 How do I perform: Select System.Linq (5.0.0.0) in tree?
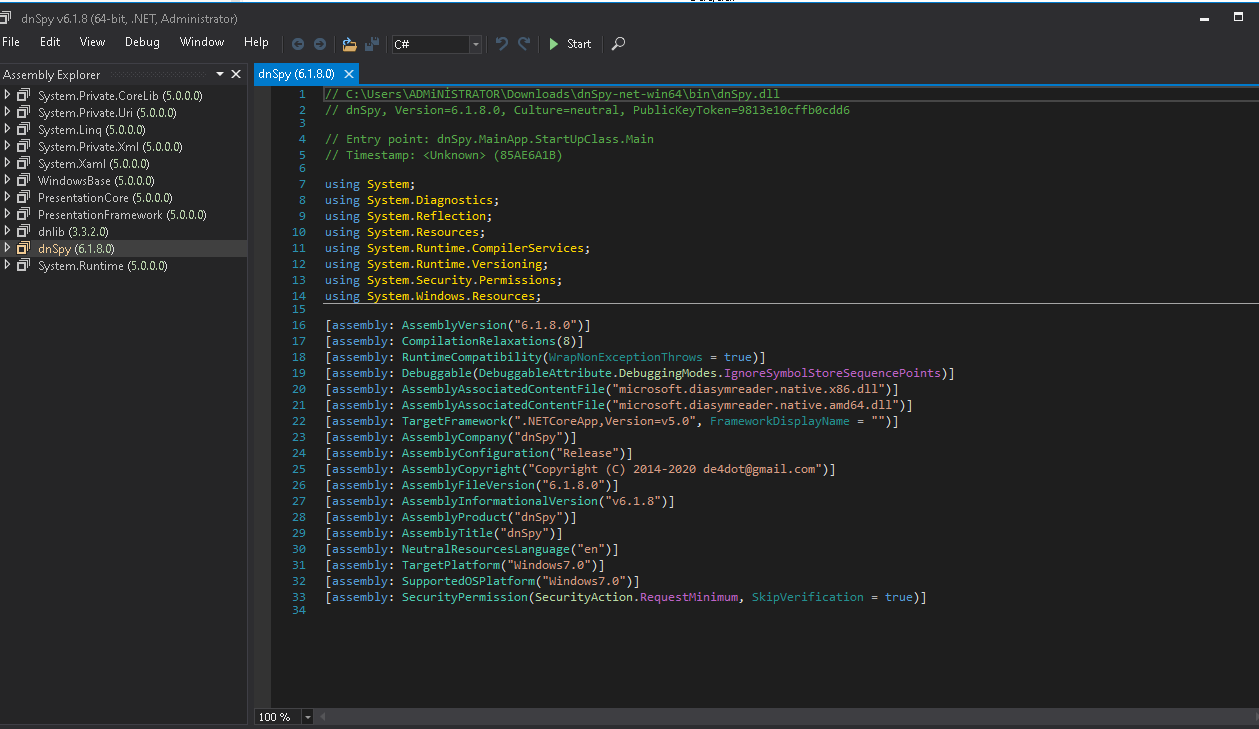tap(92, 130)
